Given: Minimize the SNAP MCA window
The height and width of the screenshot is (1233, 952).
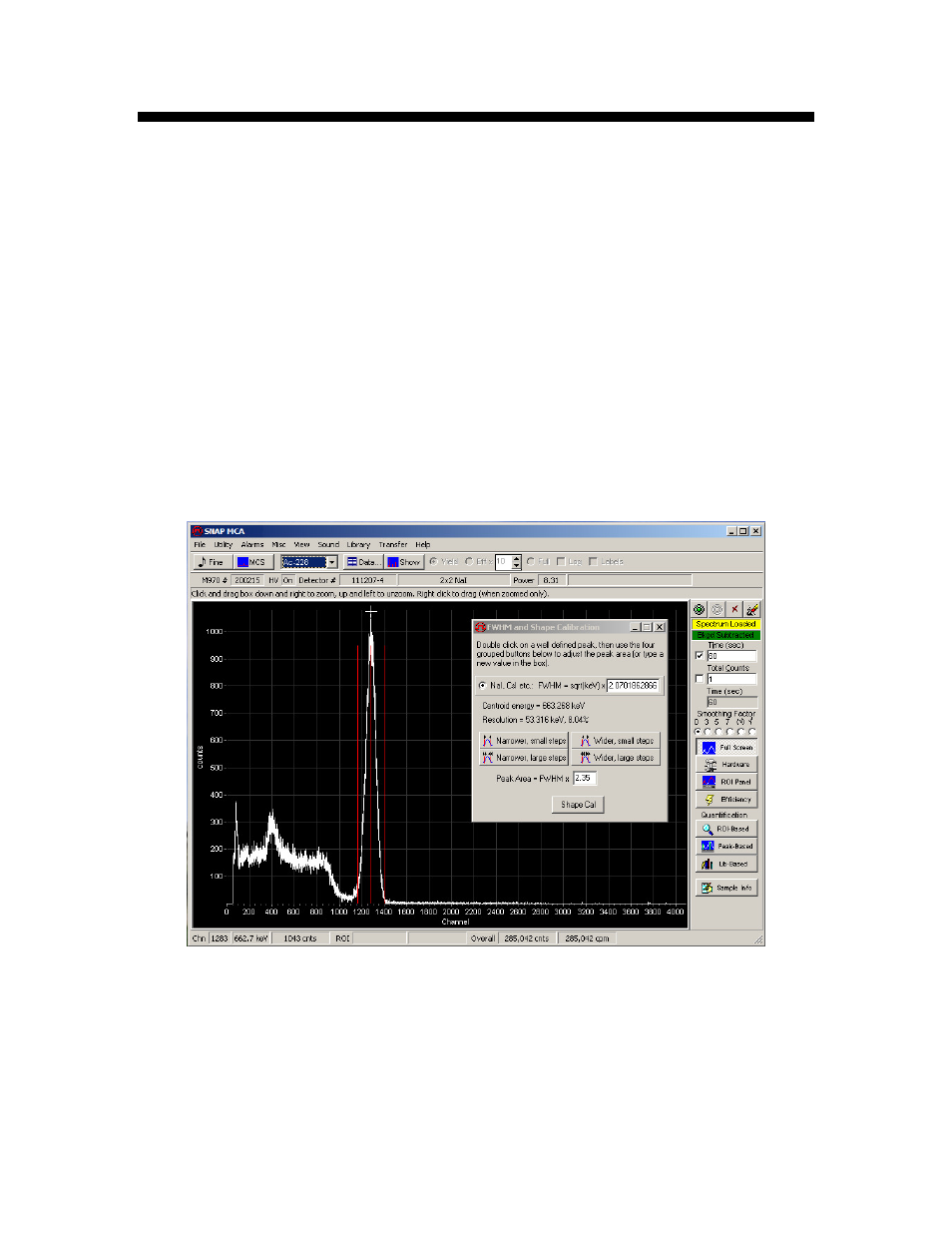Looking at the screenshot, I should 731,531.
